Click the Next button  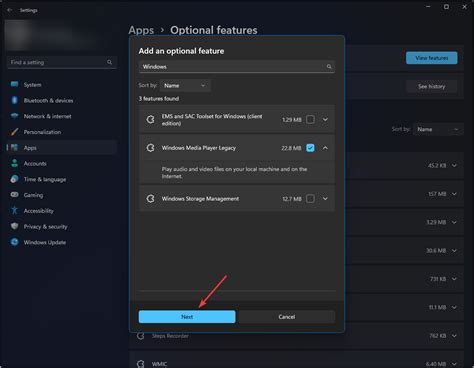(187, 317)
